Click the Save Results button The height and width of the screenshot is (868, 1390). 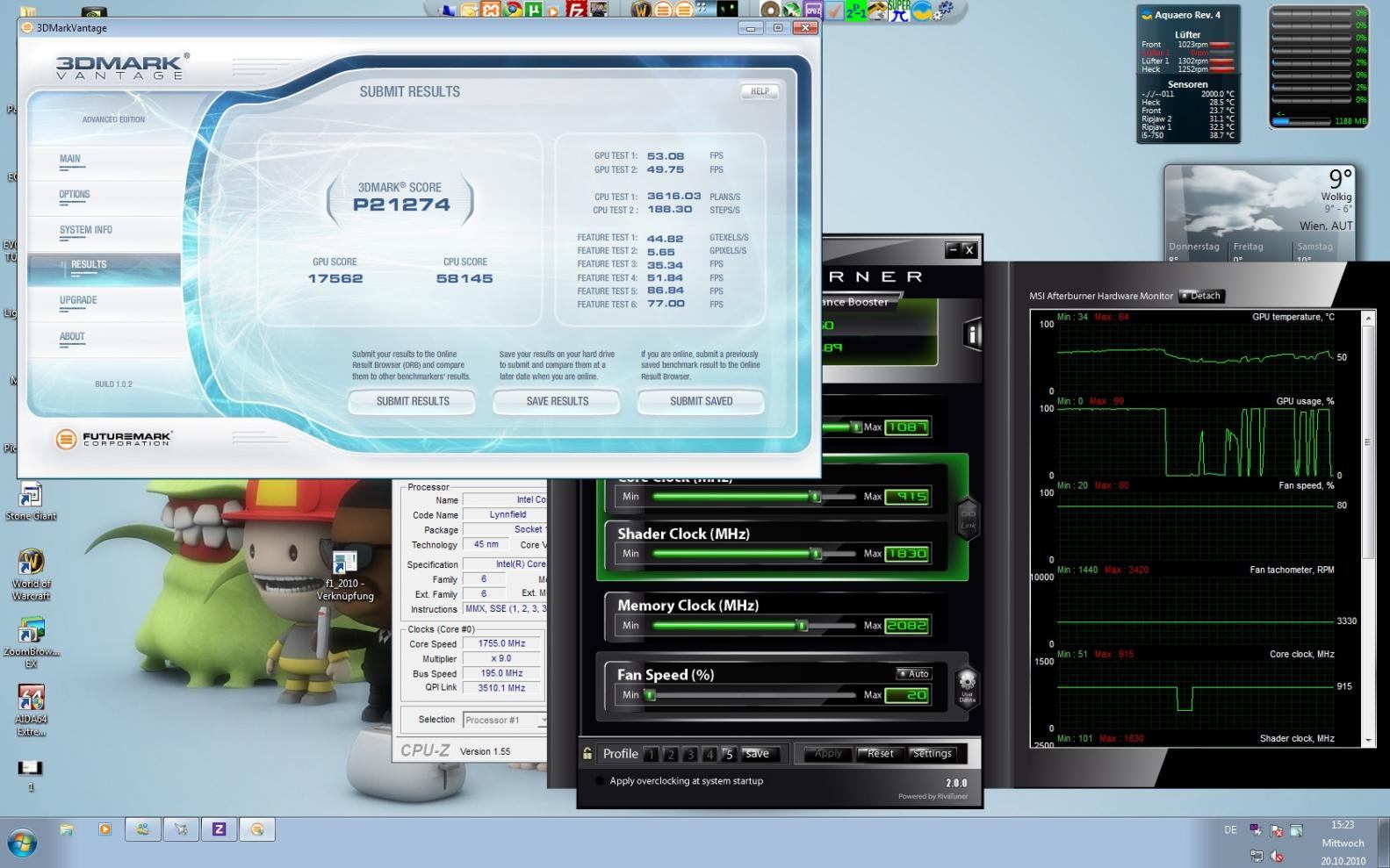click(557, 401)
